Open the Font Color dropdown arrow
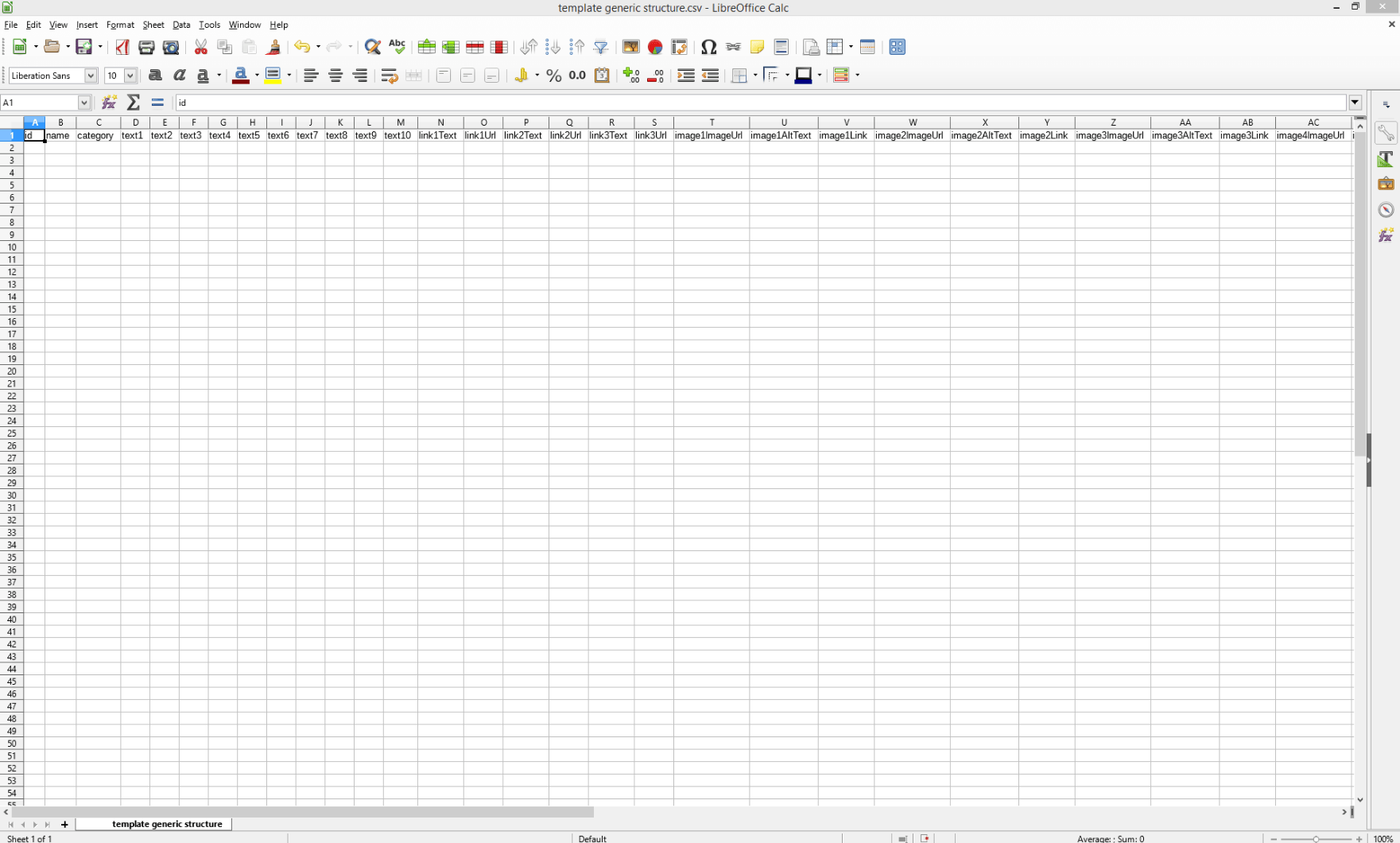The width and height of the screenshot is (1400, 843). click(x=257, y=76)
